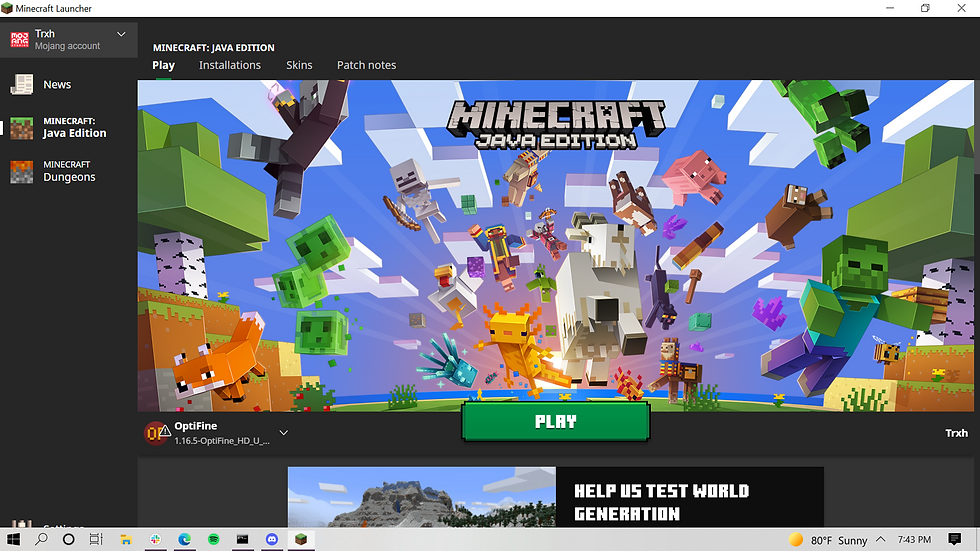Click the 80°F Sunny weather text
This screenshot has width=980, height=551.
pos(839,540)
